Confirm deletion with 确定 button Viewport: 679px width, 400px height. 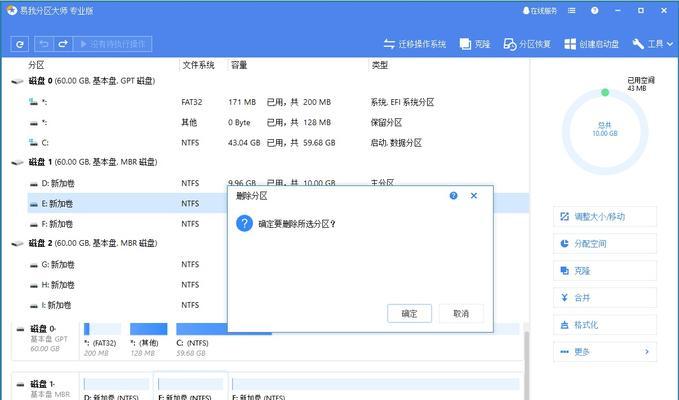pos(409,313)
